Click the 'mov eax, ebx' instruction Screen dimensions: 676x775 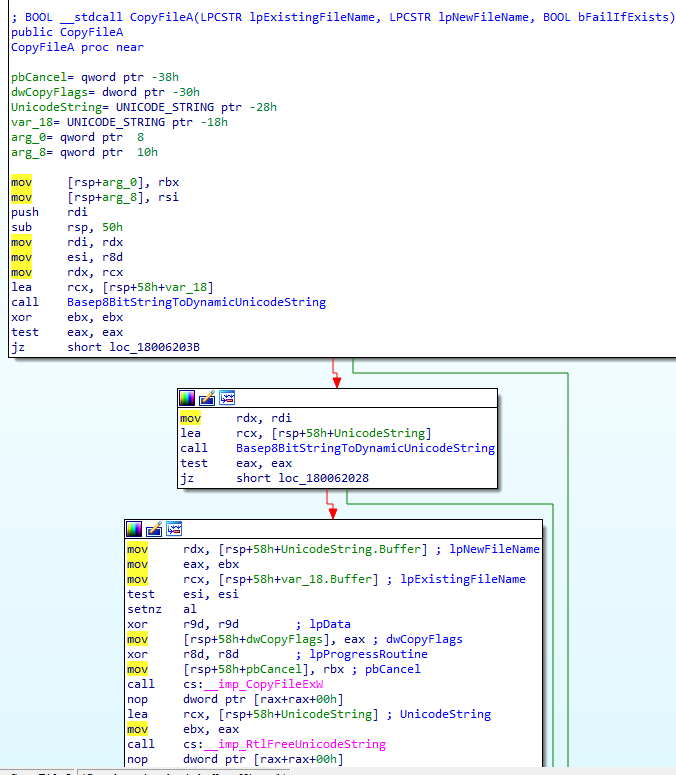183,564
